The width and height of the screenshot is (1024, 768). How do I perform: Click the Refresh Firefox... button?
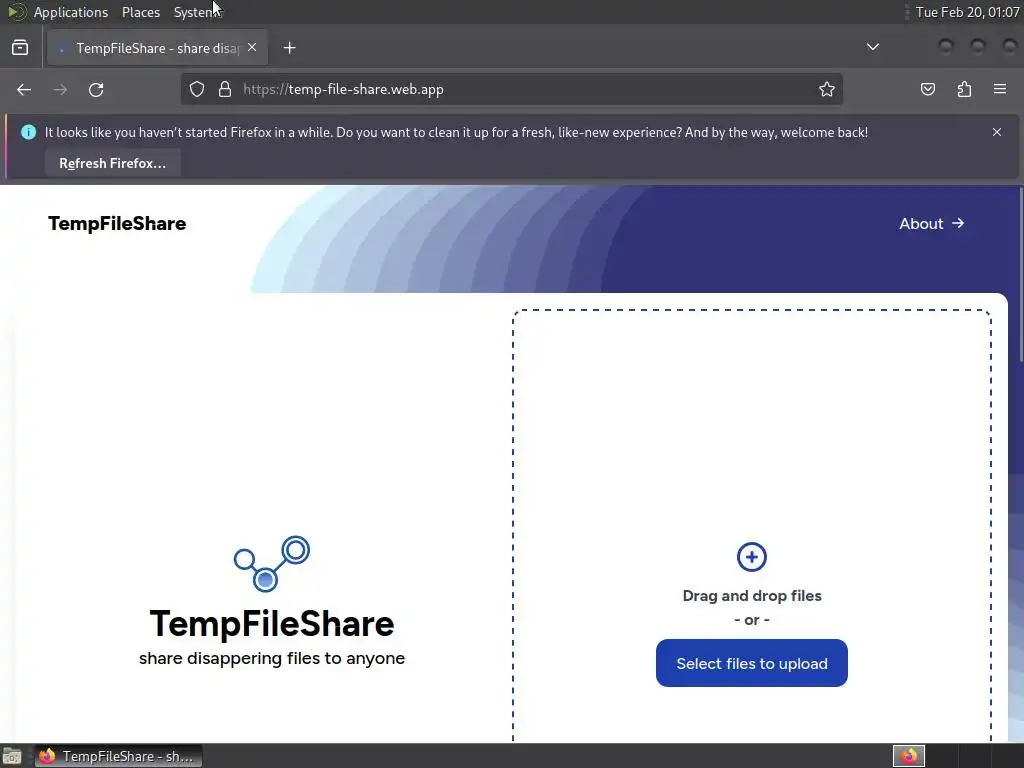pyautogui.click(x=113, y=163)
